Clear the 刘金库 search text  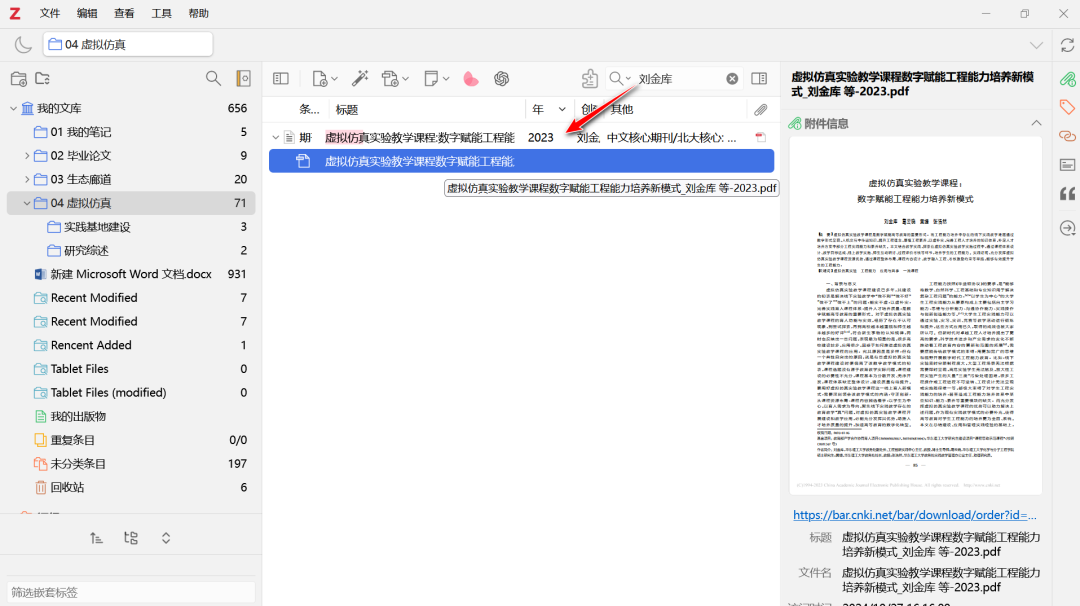(732, 78)
